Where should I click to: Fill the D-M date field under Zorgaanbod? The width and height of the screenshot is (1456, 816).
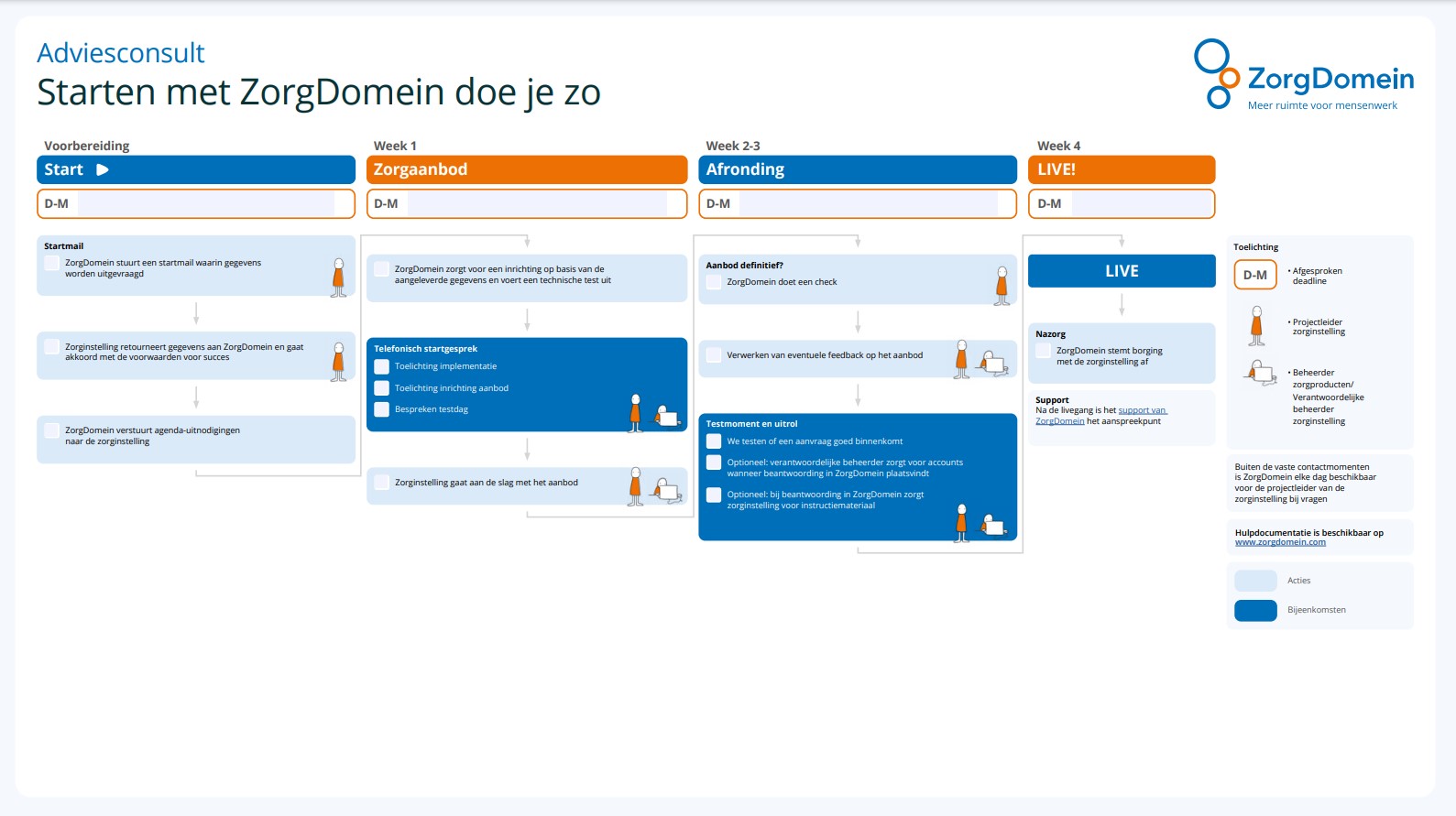pos(537,203)
